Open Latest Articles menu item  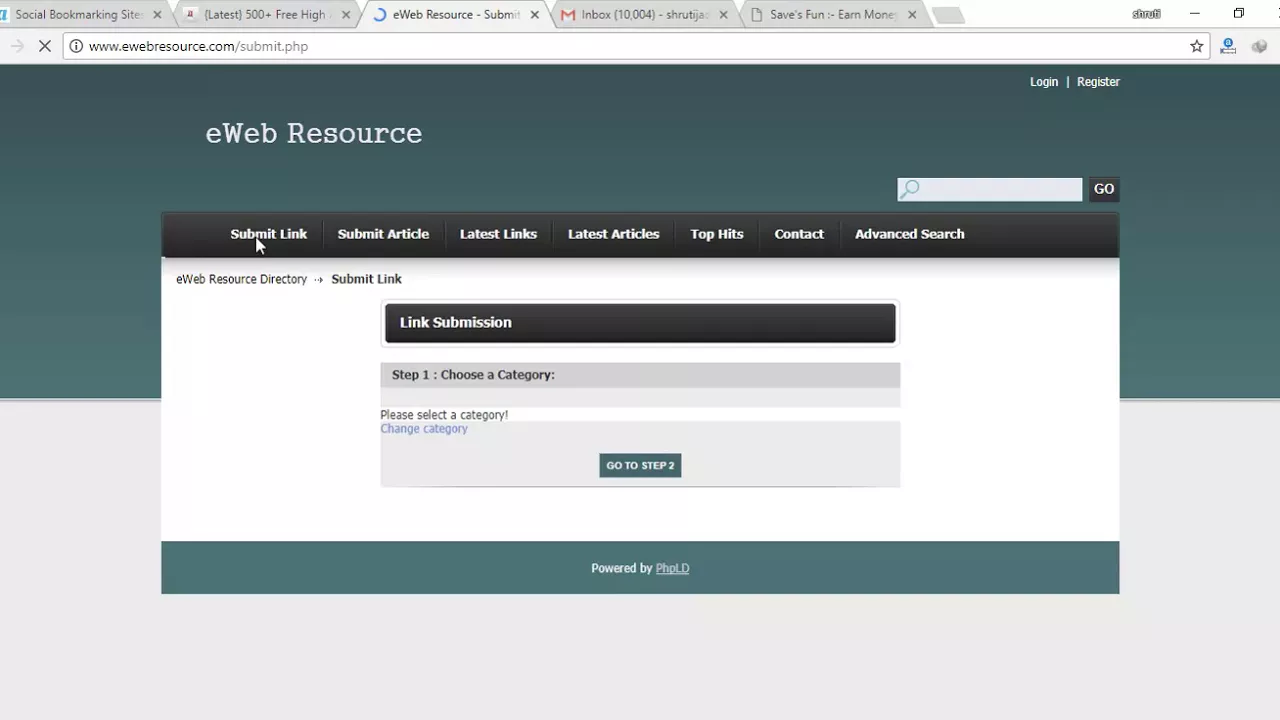(613, 234)
